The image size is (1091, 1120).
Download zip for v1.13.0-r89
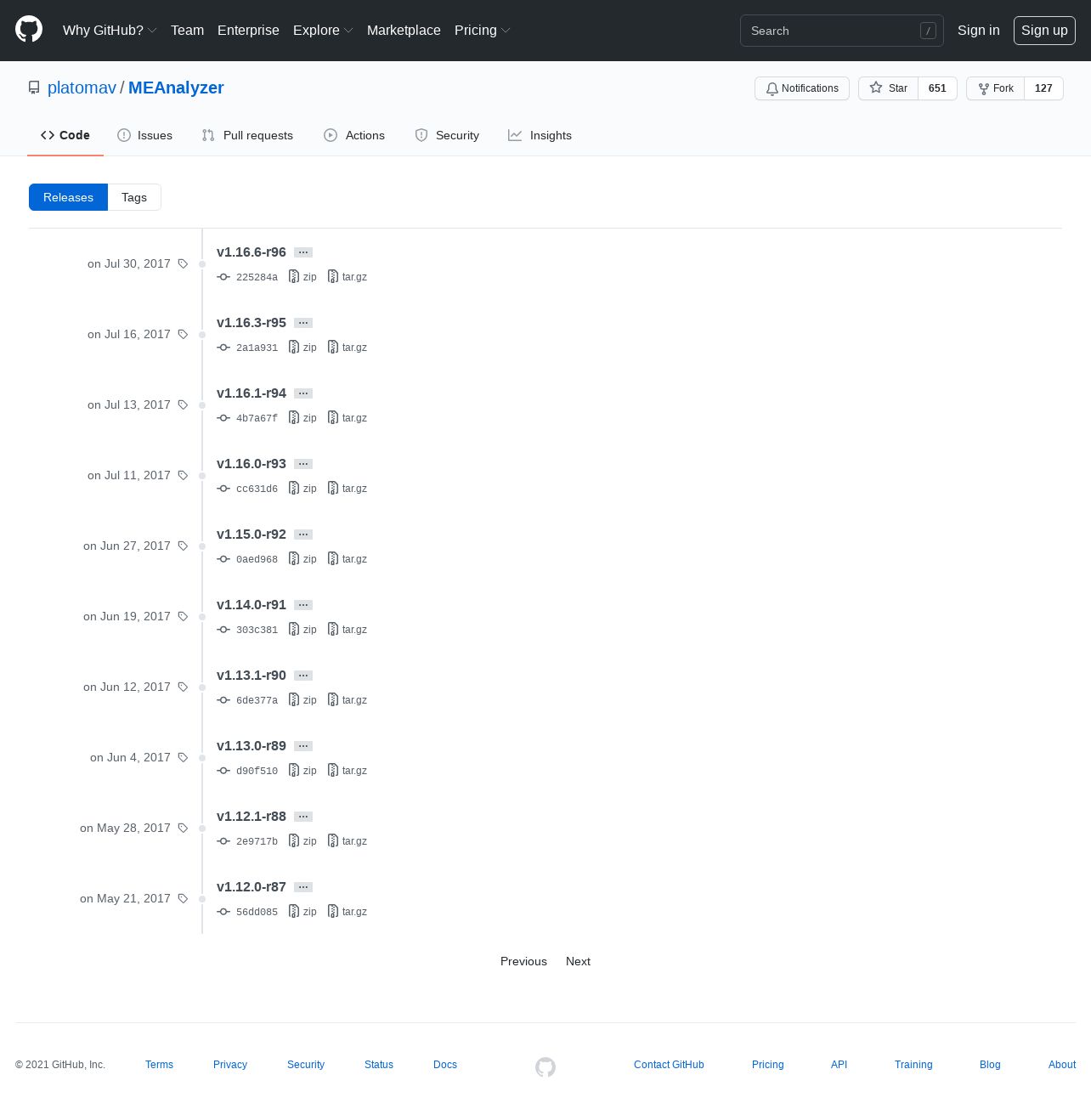point(302,771)
